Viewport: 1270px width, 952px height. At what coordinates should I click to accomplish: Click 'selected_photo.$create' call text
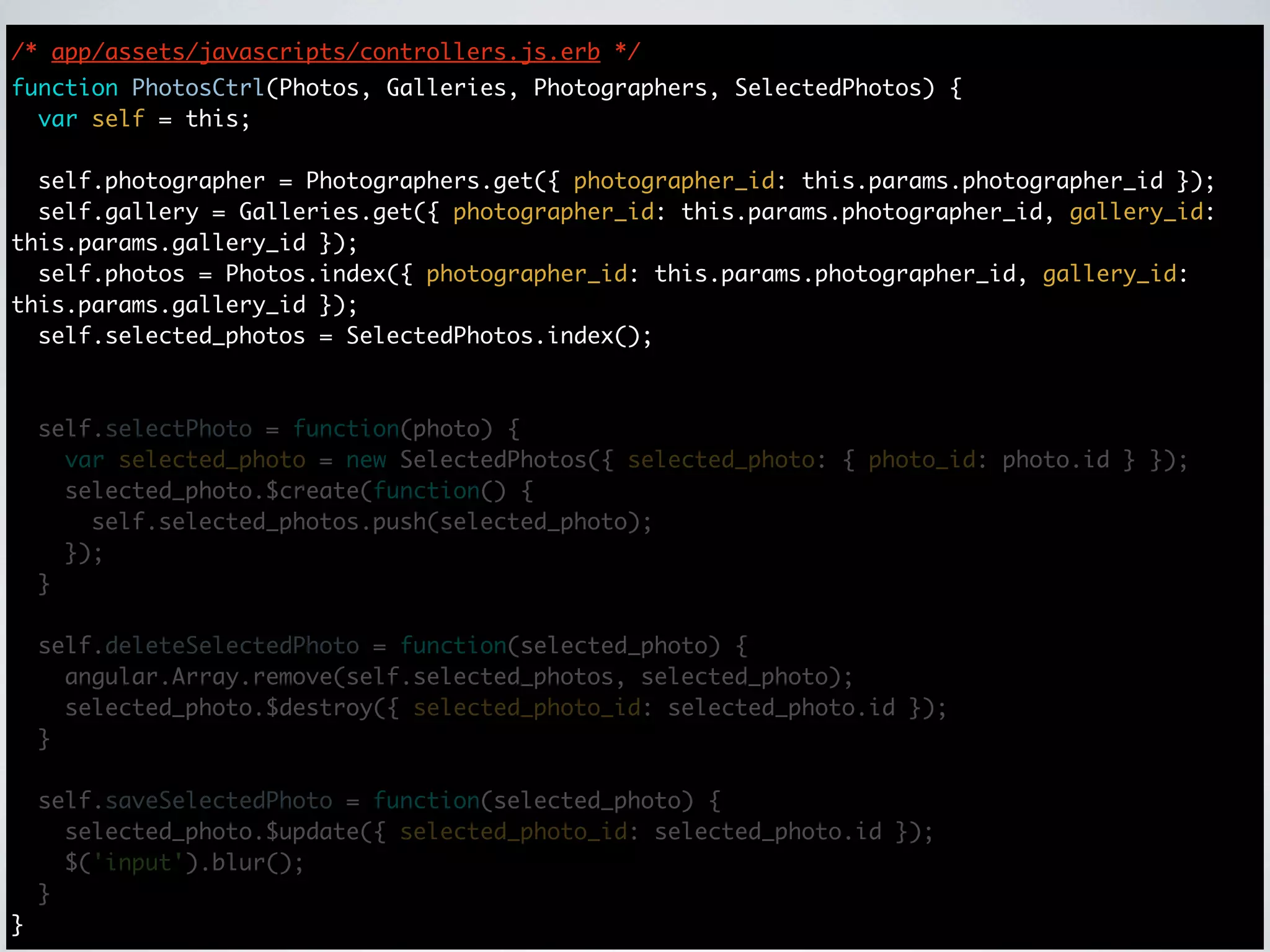(212, 491)
